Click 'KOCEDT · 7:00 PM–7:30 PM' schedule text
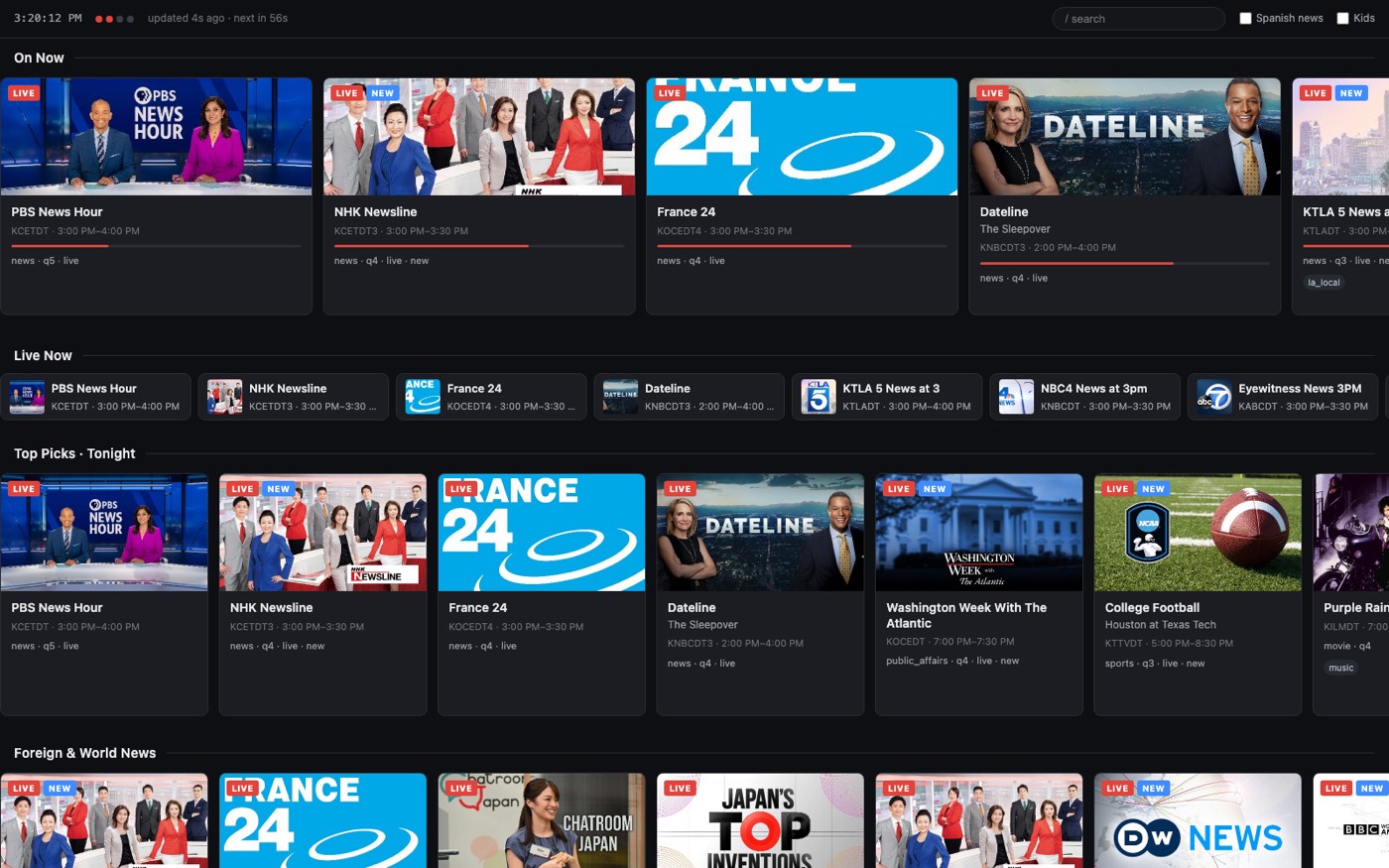Viewport: 1389px width, 868px height. coord(950,642)
